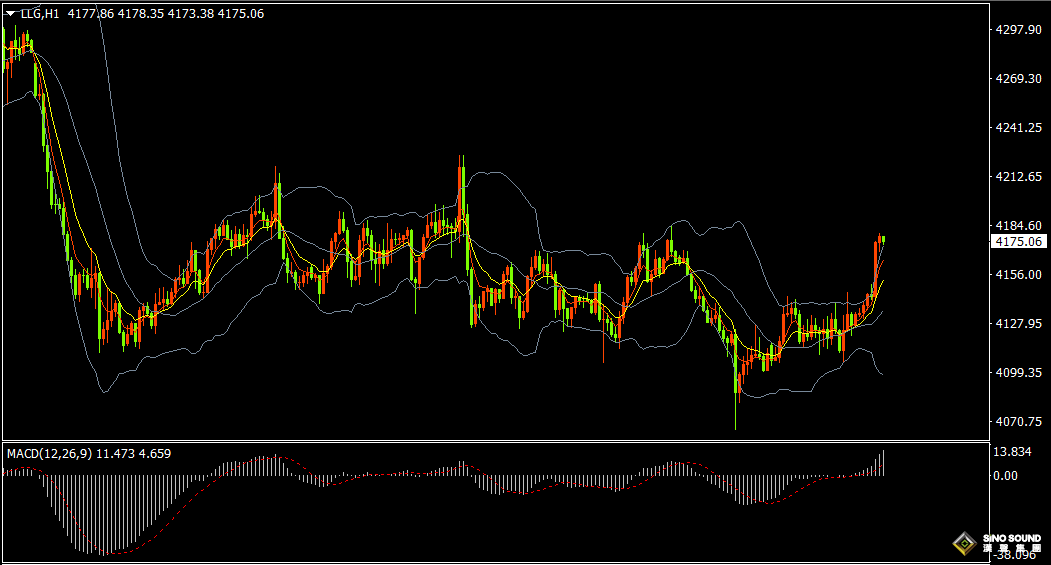Click the price scale value 4241.25
The width and height of the screenshot is (1051, 565).
(1018, 127)
